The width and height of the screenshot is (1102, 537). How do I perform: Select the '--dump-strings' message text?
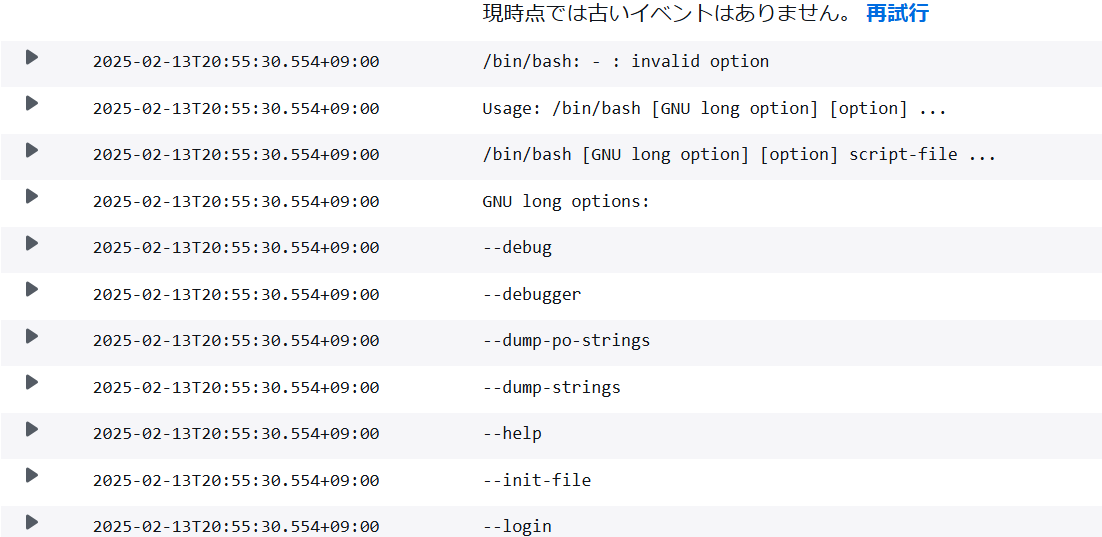[552, 387]
